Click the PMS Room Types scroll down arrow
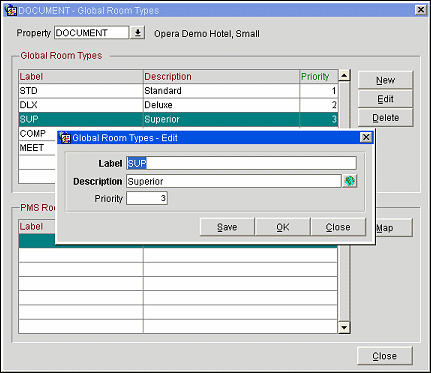This screenshot has height=373, width=431. click(344, 328)
